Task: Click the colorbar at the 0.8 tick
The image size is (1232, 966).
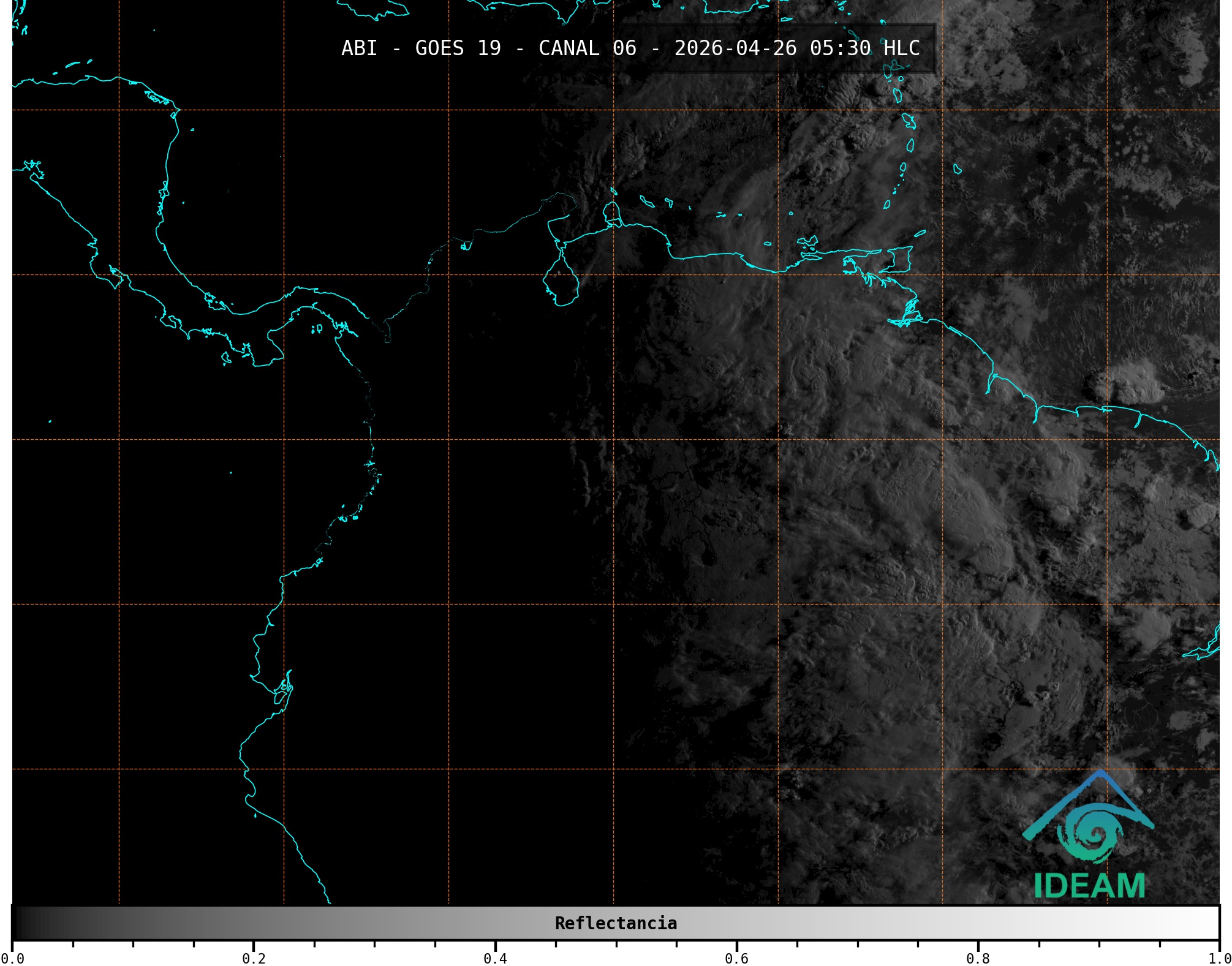Action: (978, 923)
